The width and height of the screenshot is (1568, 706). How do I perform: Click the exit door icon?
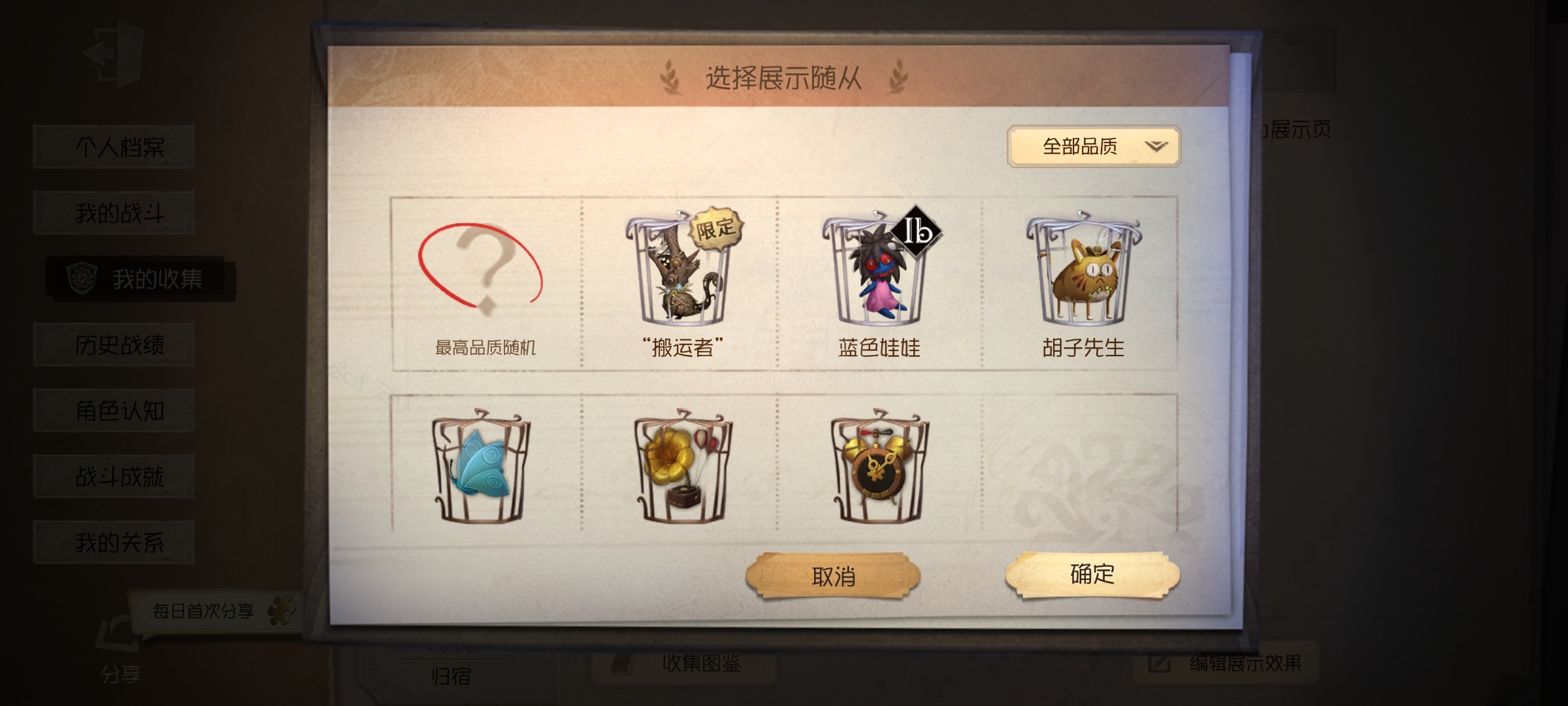pyautogui.click(x=113, y=54)
